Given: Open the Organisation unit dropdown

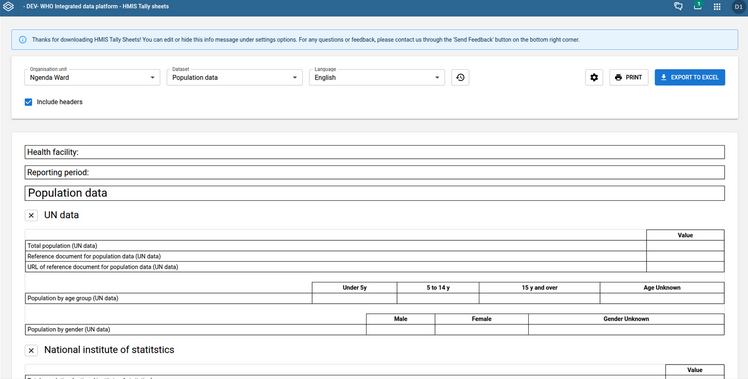Looking at the screenshot, I should tap(92, 77).
